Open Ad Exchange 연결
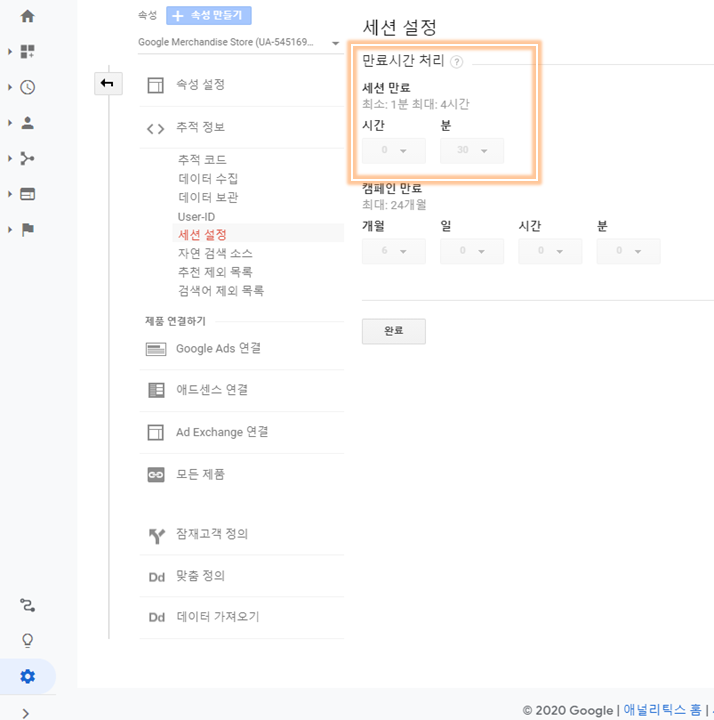Screen dimensions: 714x720 (222, 432)
